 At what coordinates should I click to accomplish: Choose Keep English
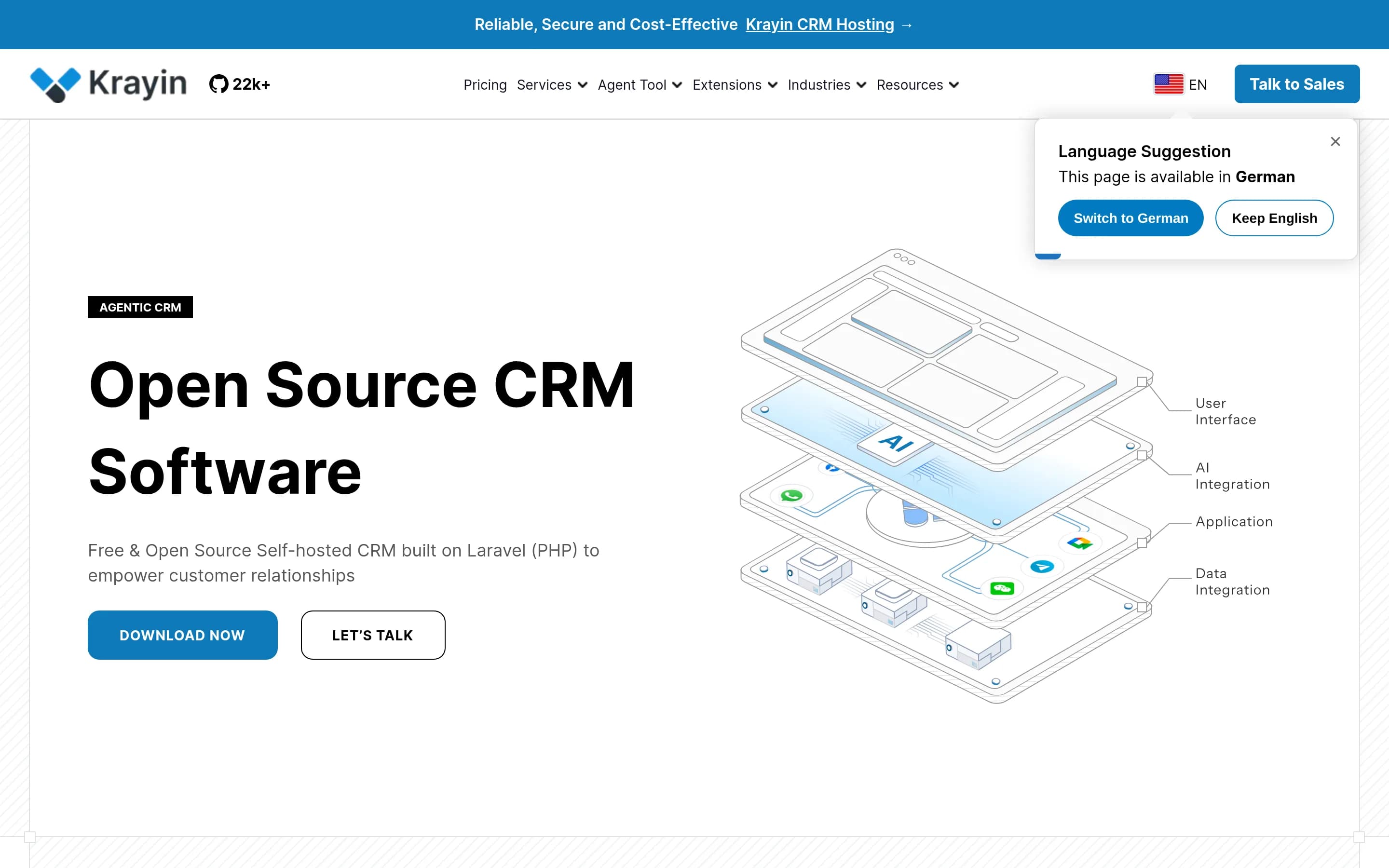click(x=1274, y=218)
